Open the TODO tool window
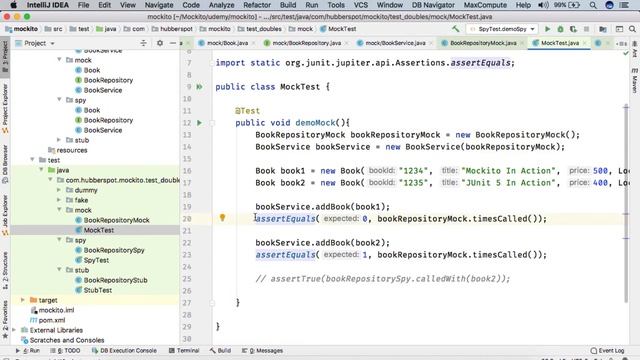The height and width of the screenshot is (360, 640). 65,351
